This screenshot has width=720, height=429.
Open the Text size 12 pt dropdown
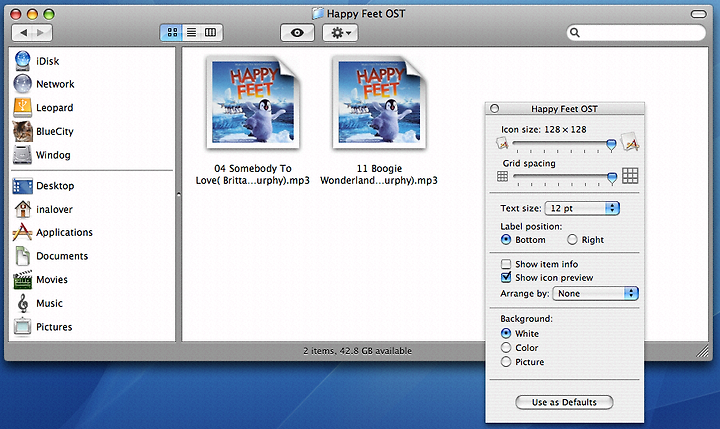582,208
